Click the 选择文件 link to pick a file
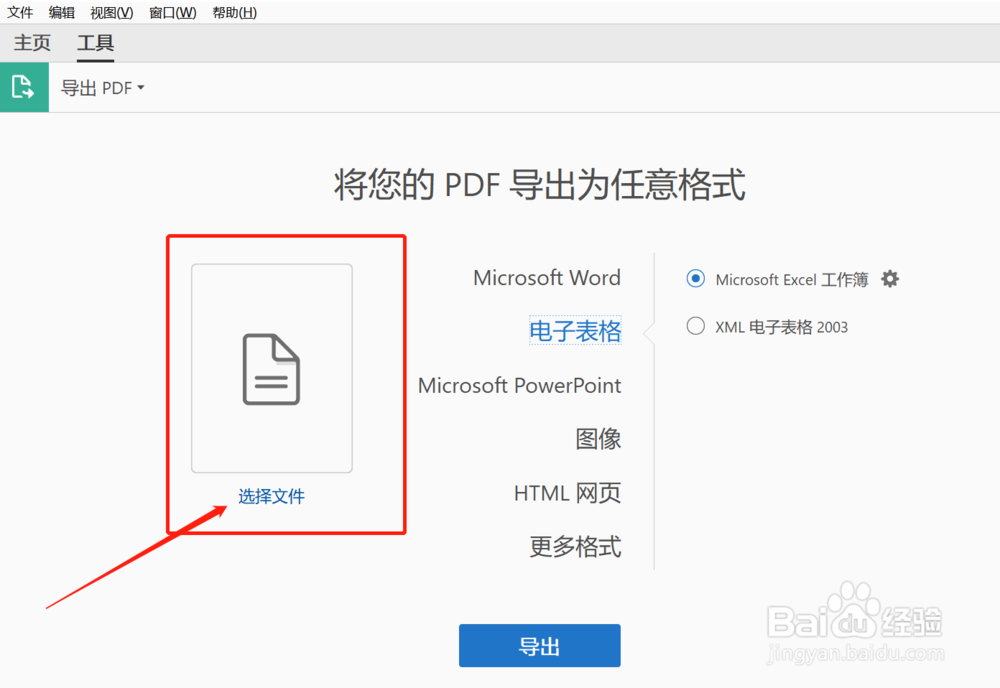This screenshot has width=1000, height=688. click(271, 496)
